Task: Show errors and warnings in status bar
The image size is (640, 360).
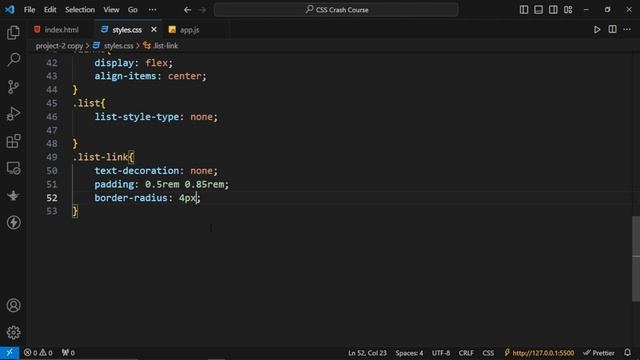Action: point(38,353)
